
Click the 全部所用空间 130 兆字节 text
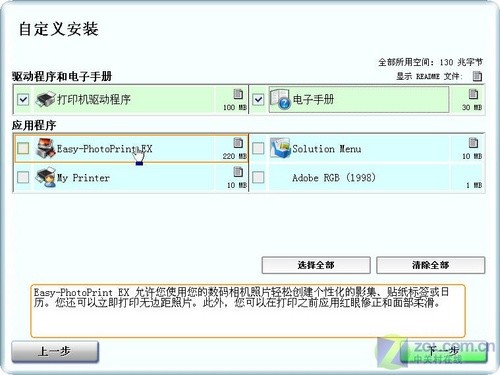point(430,62)
